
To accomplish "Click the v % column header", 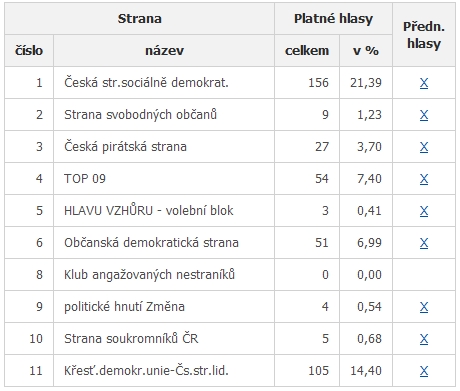I will pyautogui.click(x=366, y=51).
